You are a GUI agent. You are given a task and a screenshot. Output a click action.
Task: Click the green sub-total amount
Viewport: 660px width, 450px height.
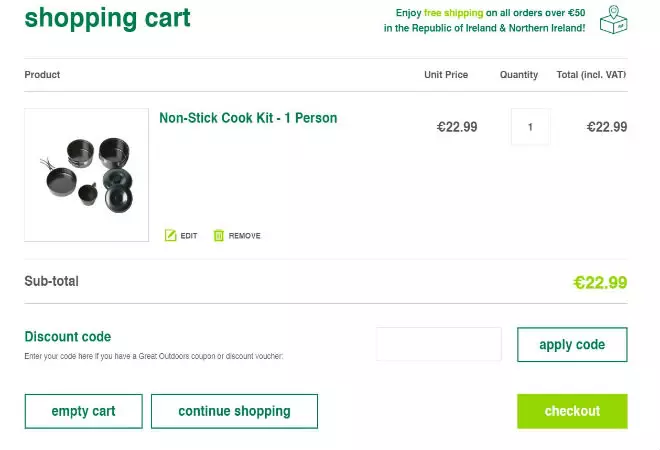[x=600, y=283]
